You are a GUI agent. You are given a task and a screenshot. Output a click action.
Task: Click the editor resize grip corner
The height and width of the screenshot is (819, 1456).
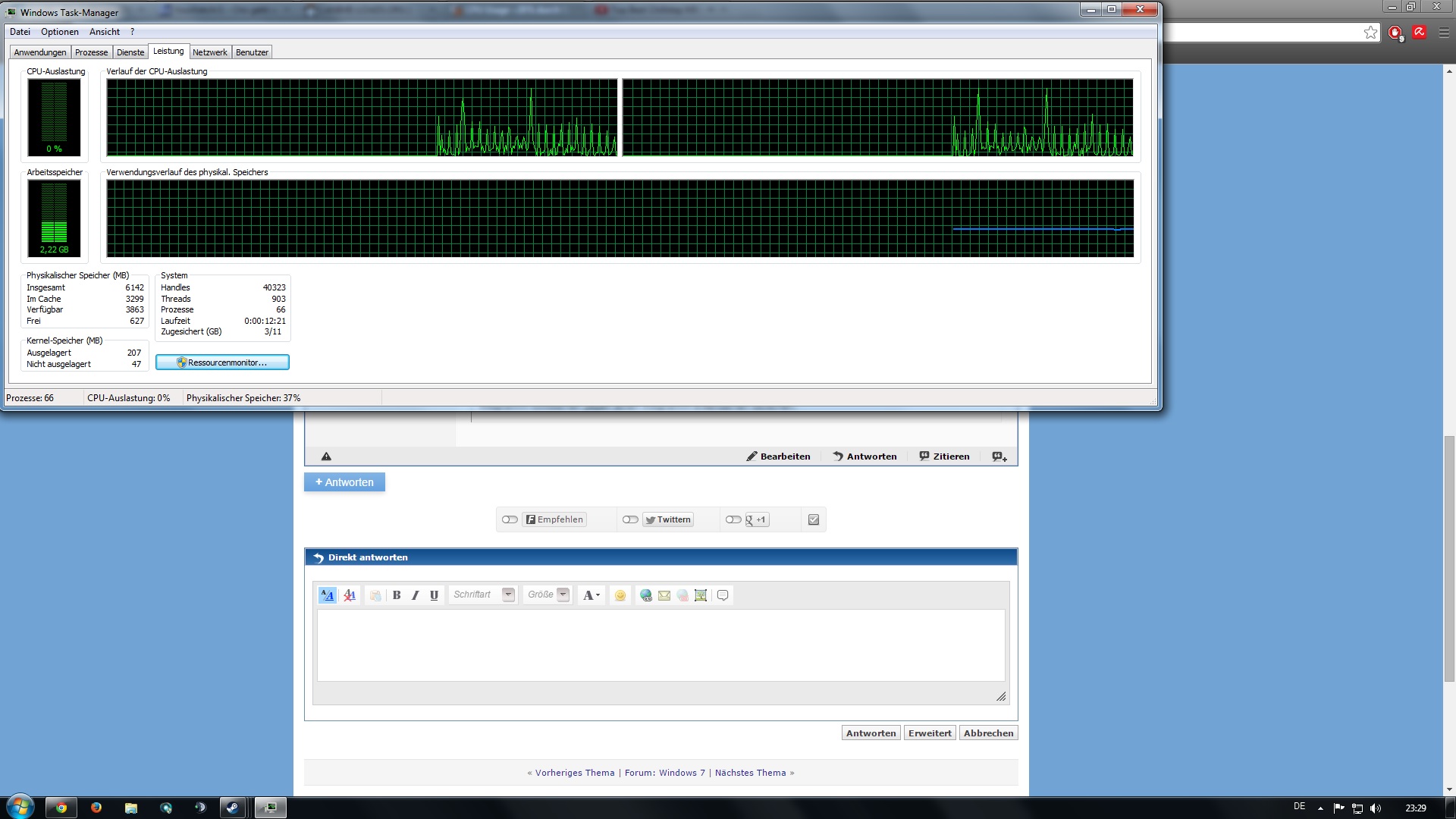click(1001, 696)
